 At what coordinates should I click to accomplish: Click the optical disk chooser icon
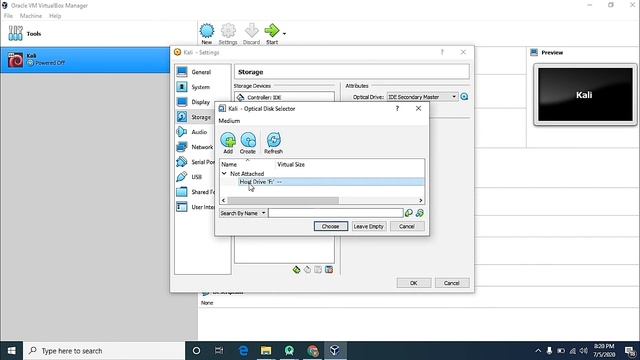pos(464,97)
